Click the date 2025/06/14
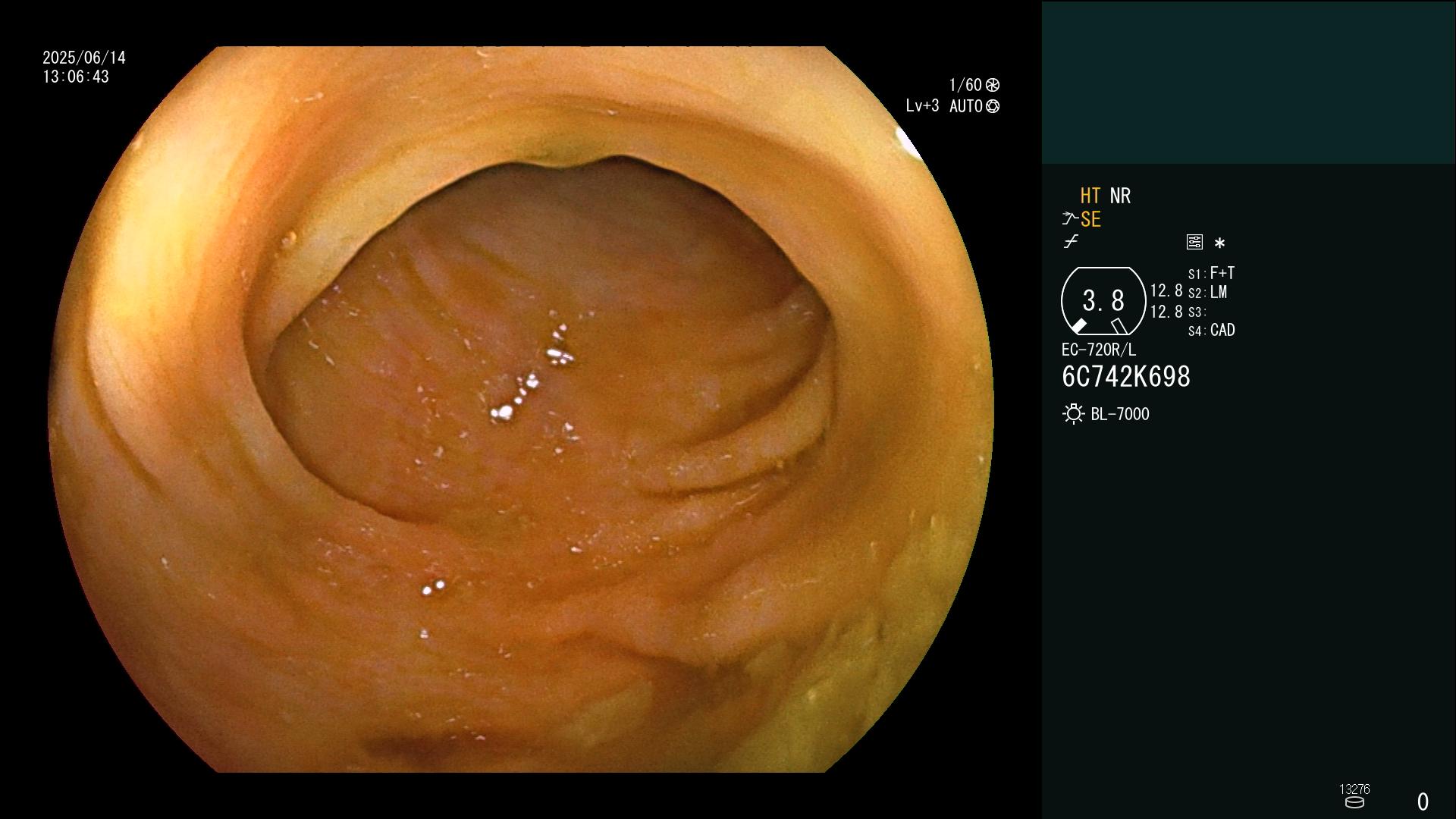1456x819 pixels. (84, 58)
